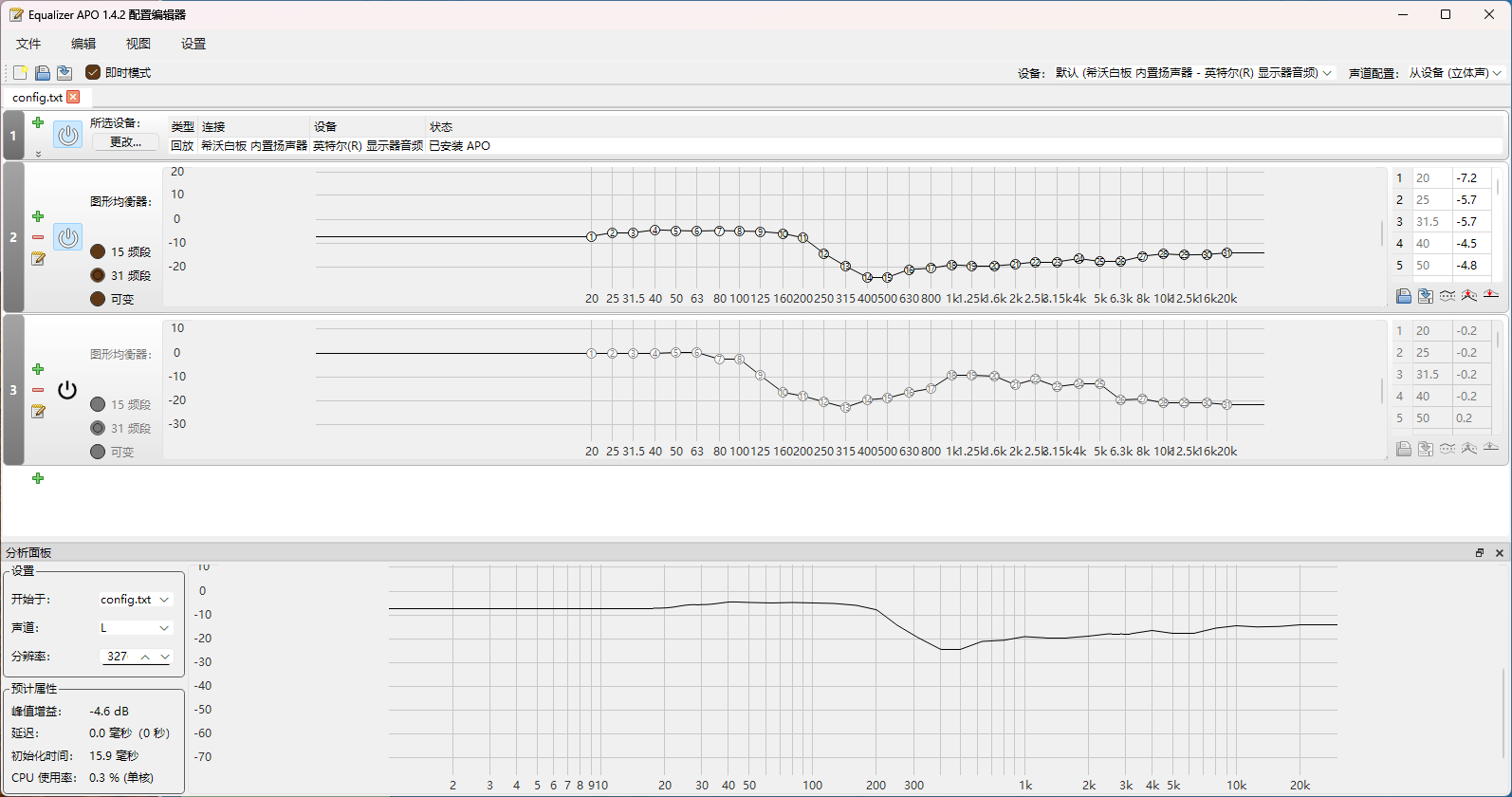Enable the disabled filter 3 power button
Image resolution: width=1512 pixels, height=797 pixels.
pyautogui.click(x=67, y=390)
